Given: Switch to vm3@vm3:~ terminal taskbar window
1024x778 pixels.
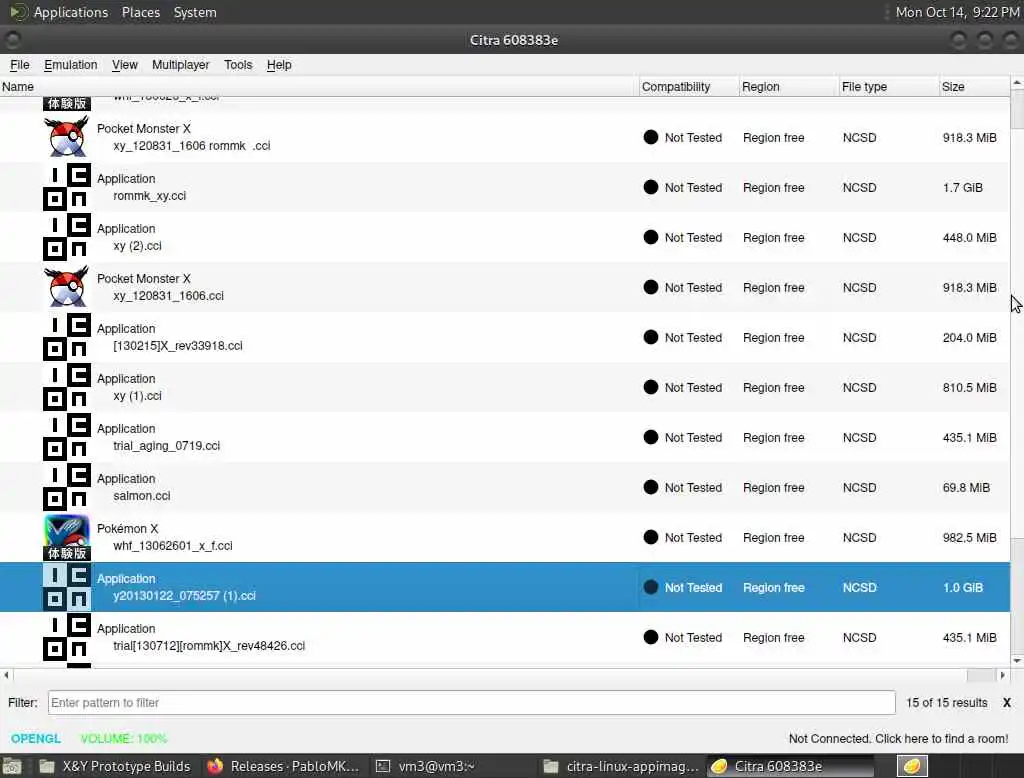Looking at the screenshot, I should tap(452, 766).
